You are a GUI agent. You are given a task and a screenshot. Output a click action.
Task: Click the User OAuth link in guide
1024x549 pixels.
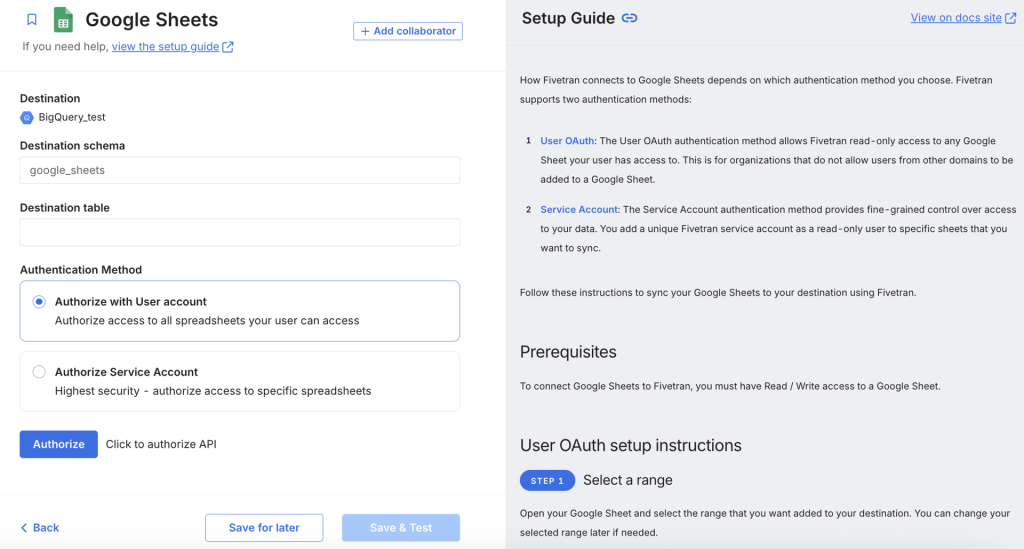pos(568,141)
